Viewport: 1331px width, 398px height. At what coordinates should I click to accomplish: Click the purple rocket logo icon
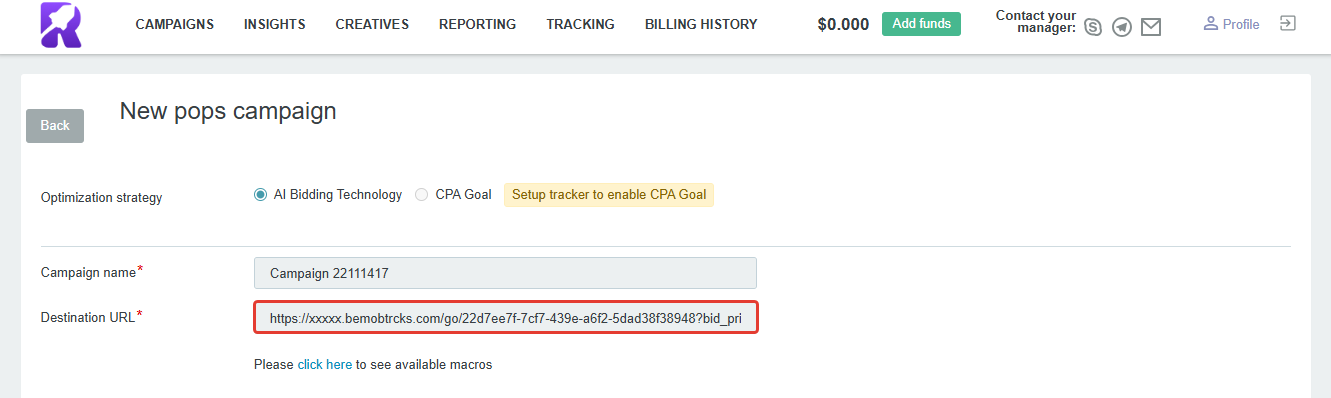tap(62, 25)
